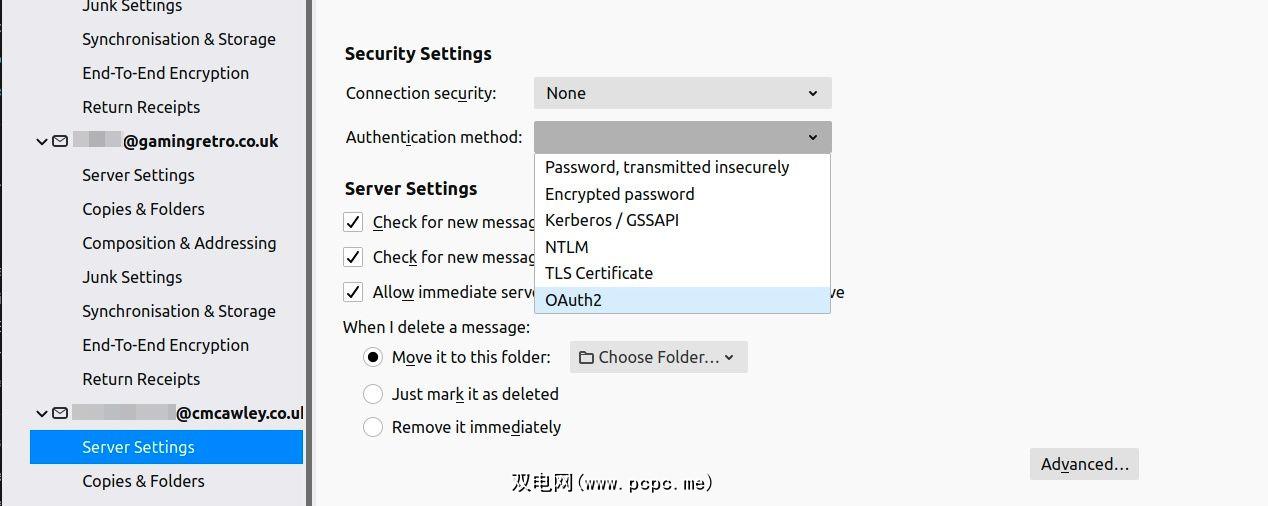Collapse the Authentication method dropdown
Screen dimensions: 1268x506
coord(682,137)
